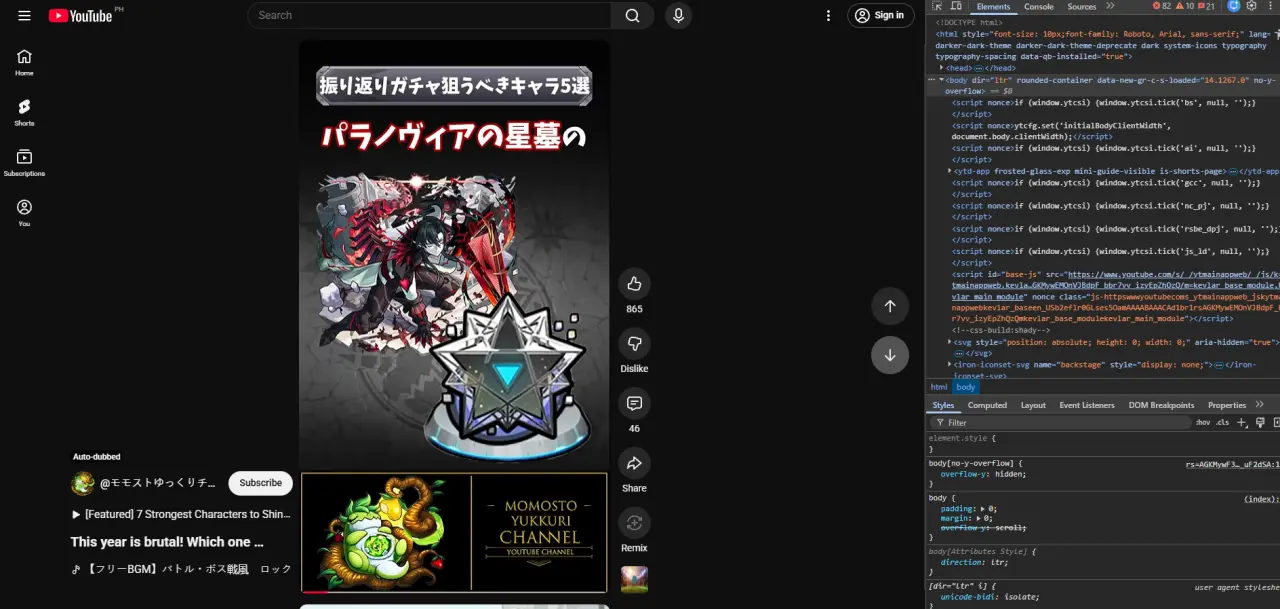This screenshot has height=609, width=1280.
Task: Go to next Short with down arrow
Action: 890,355
